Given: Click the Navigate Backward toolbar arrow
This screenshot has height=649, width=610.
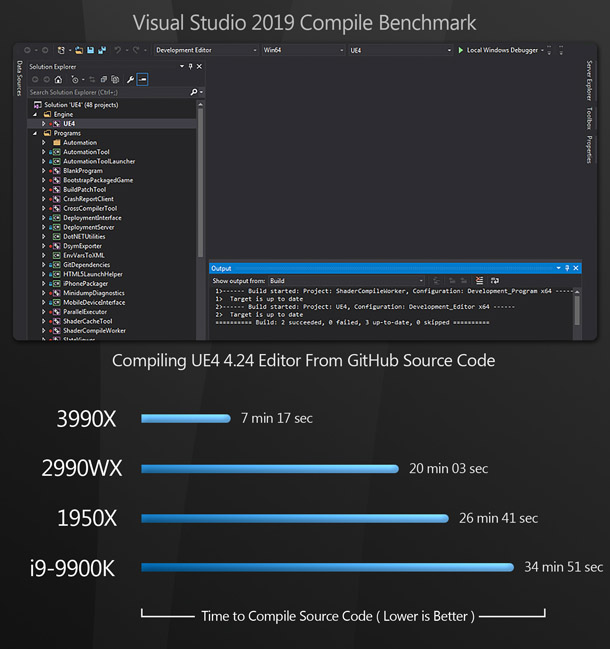Looking at the screenshot, I should (27, 49).
